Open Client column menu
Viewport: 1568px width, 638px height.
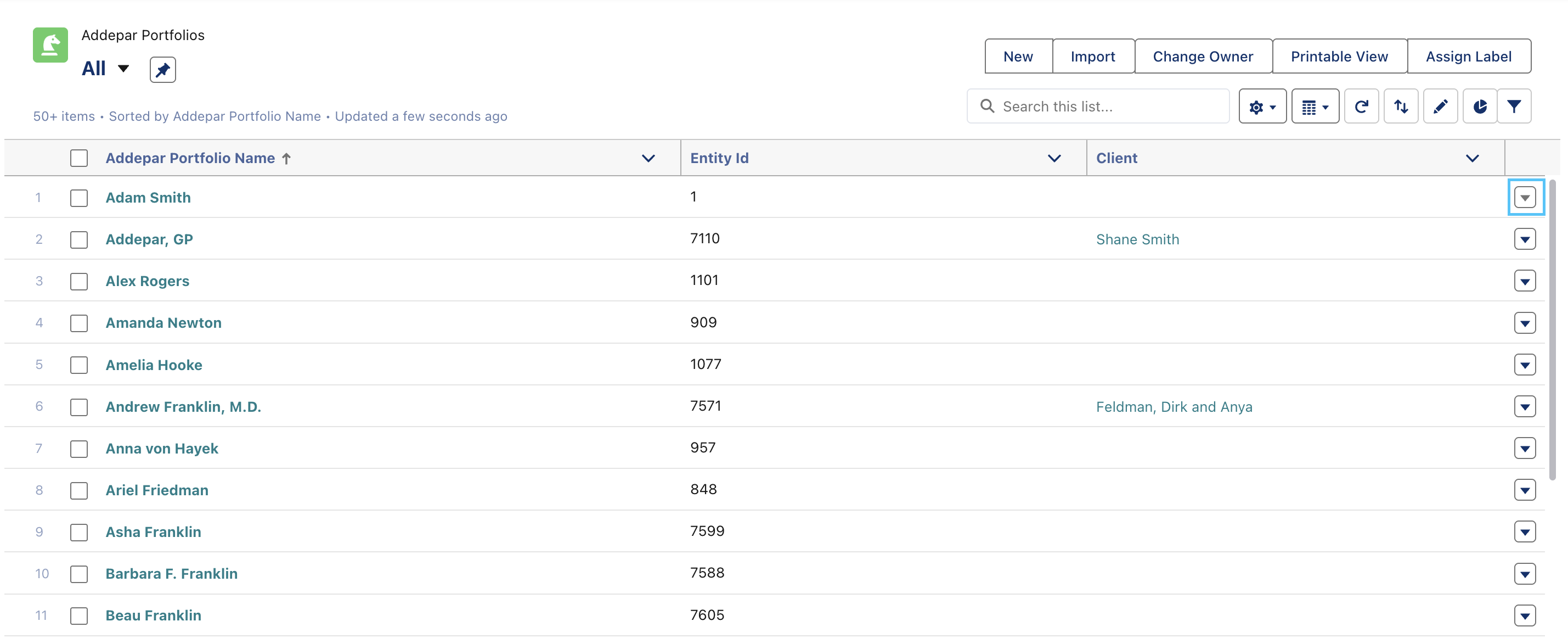point(1472,159)
